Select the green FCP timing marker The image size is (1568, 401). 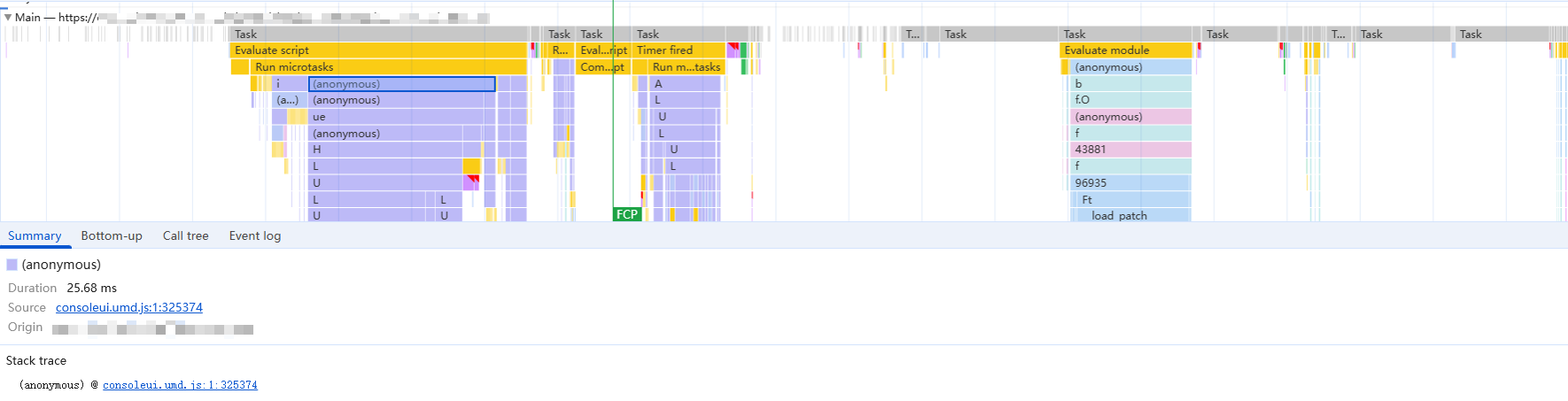[626, 214]
